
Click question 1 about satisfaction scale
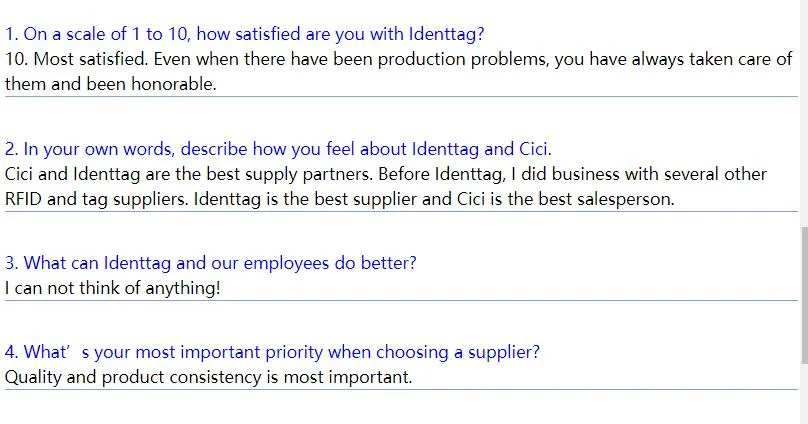point(244,34)
